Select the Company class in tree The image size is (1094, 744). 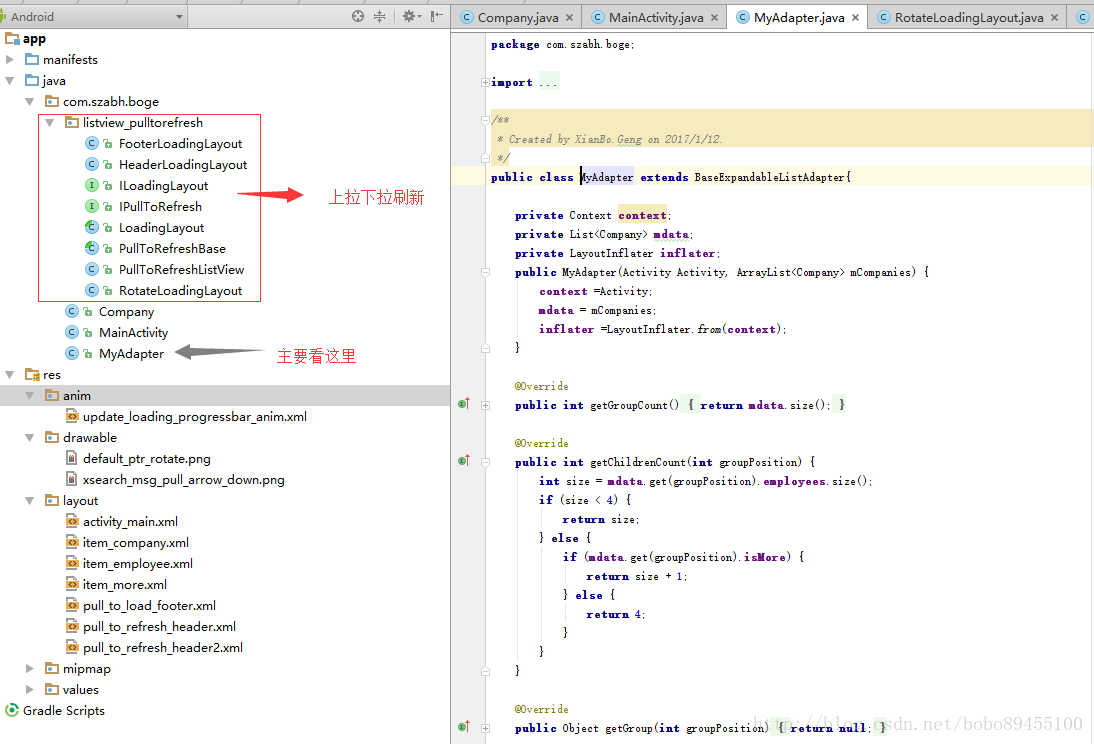126,311
